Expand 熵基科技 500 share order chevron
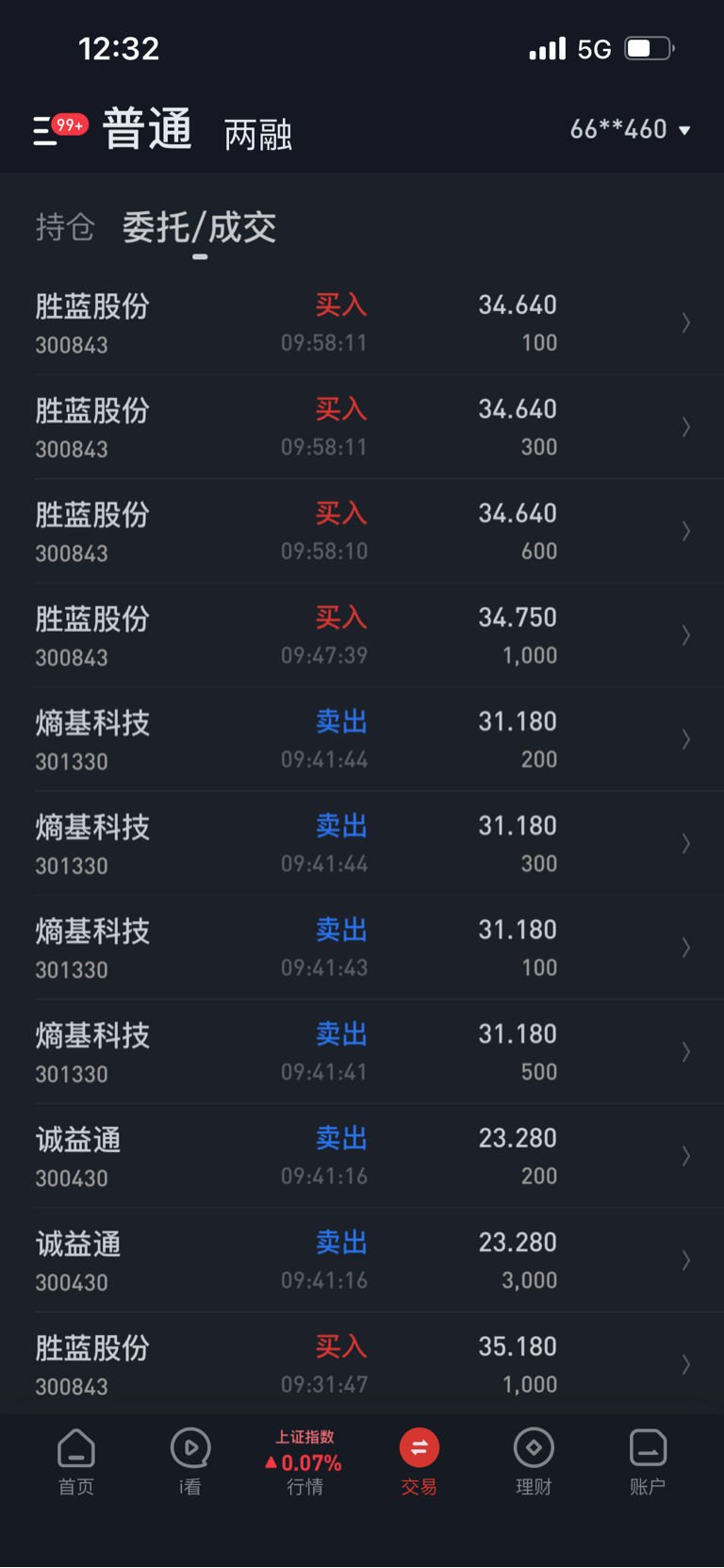The width and height of the screenshot is (724, 1568). pos(686,1052)
